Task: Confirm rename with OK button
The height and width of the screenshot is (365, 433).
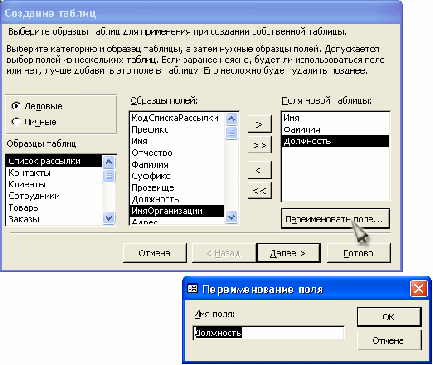Action: 389,316
